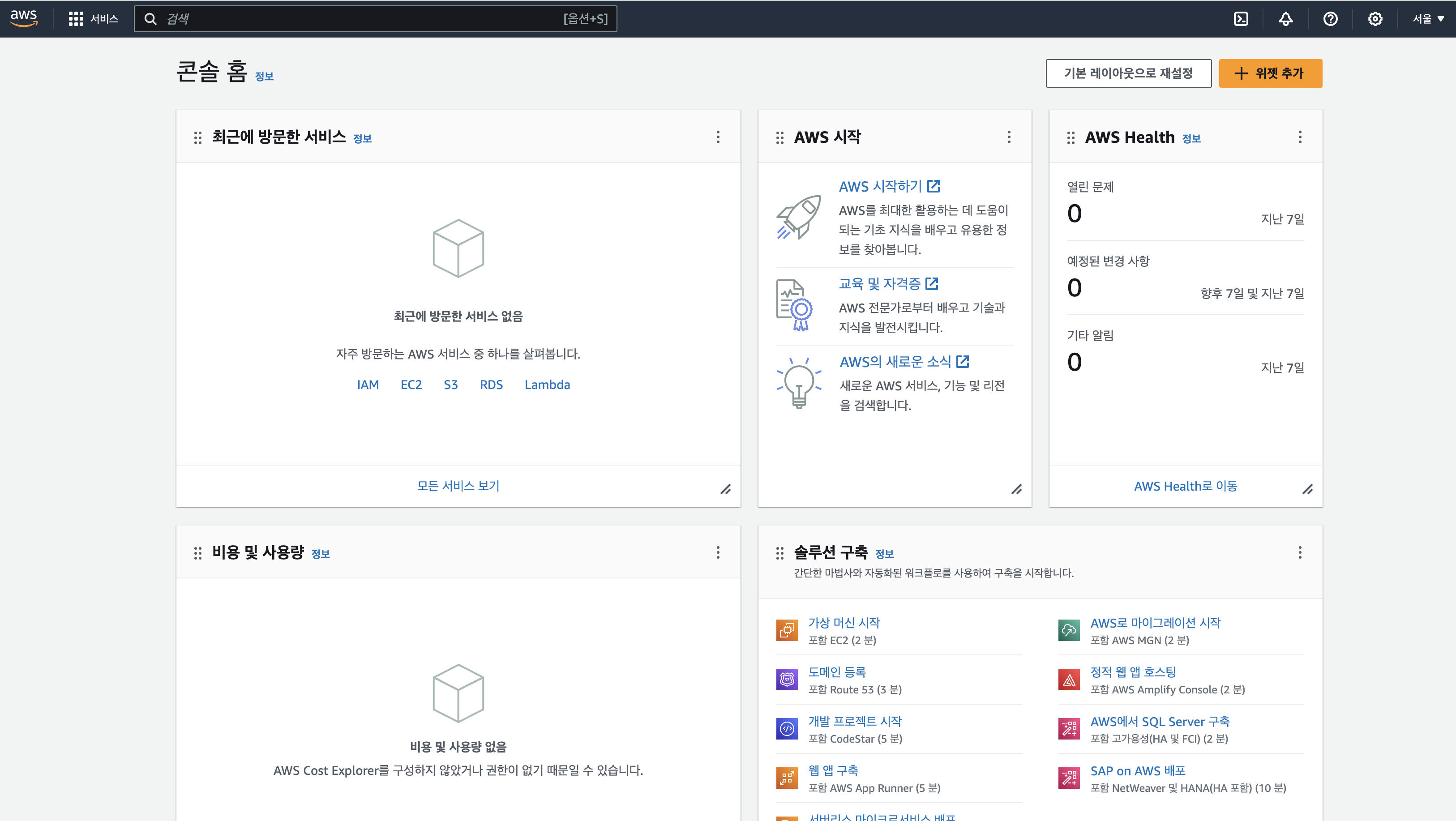Viewport: 1456px width, 821px height.
Task: Open the help question mark icon
Action: (x=1330, y=19)
